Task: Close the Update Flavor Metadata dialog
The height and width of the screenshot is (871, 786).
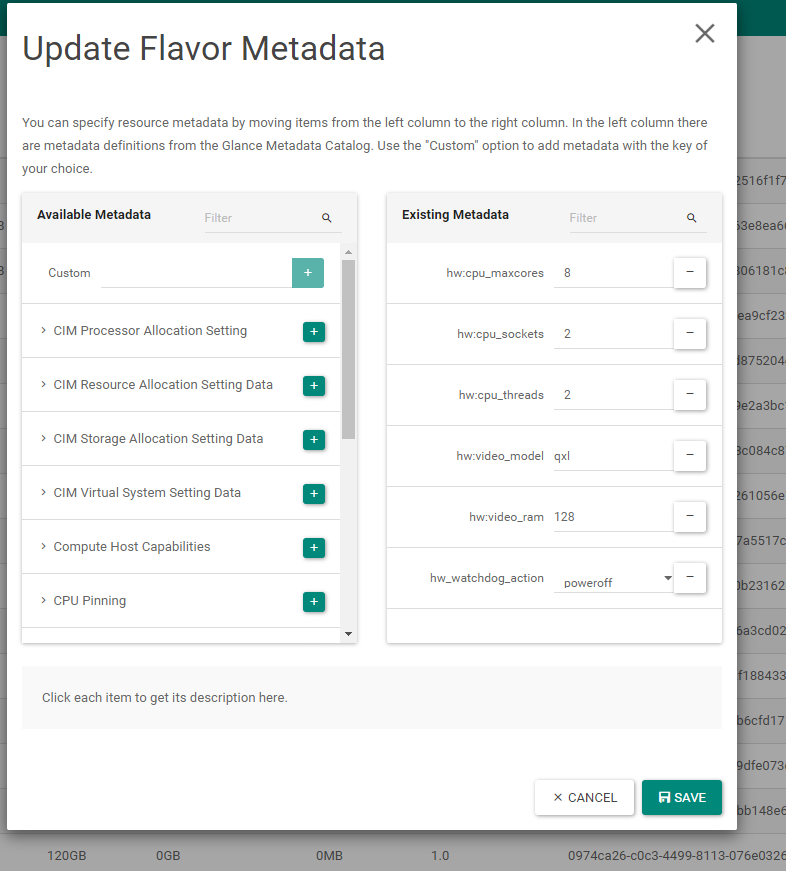Action: click(705, 33)
